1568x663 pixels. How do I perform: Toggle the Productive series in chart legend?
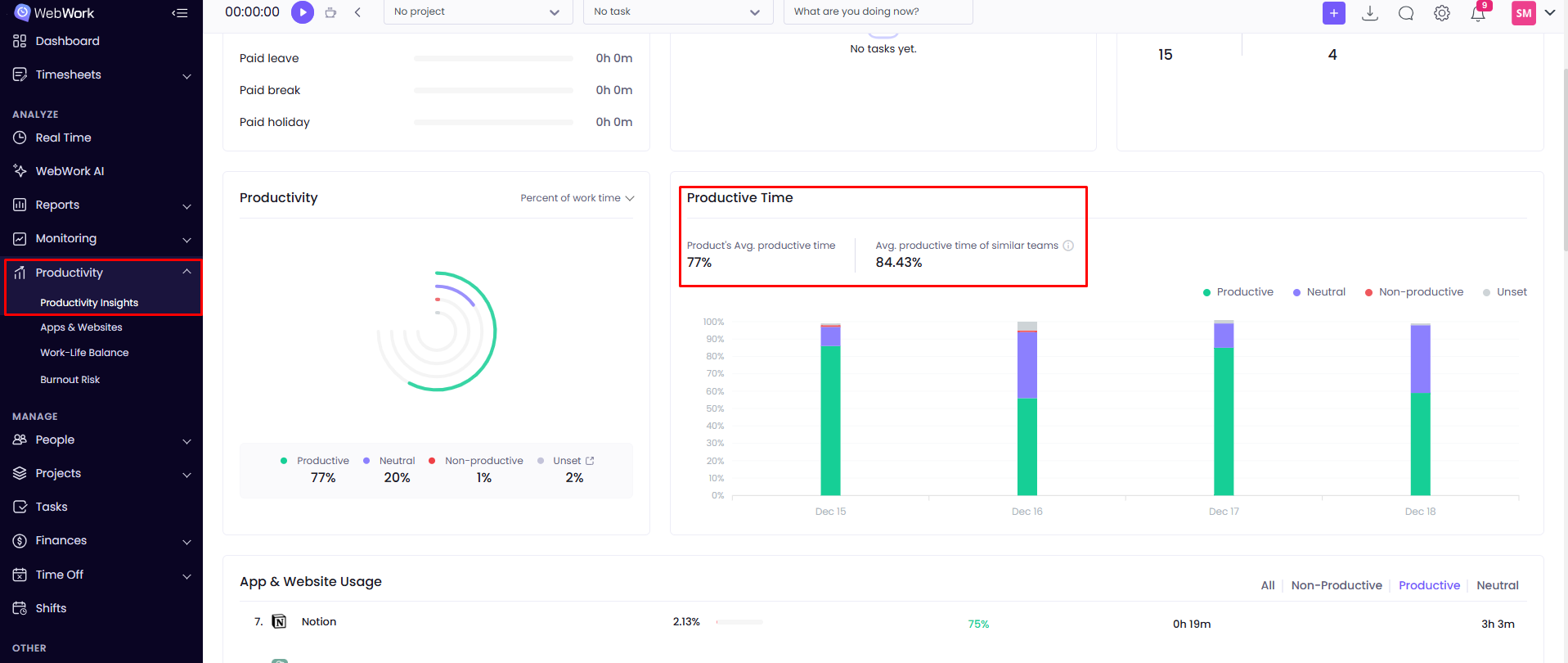pos(1238,292)
